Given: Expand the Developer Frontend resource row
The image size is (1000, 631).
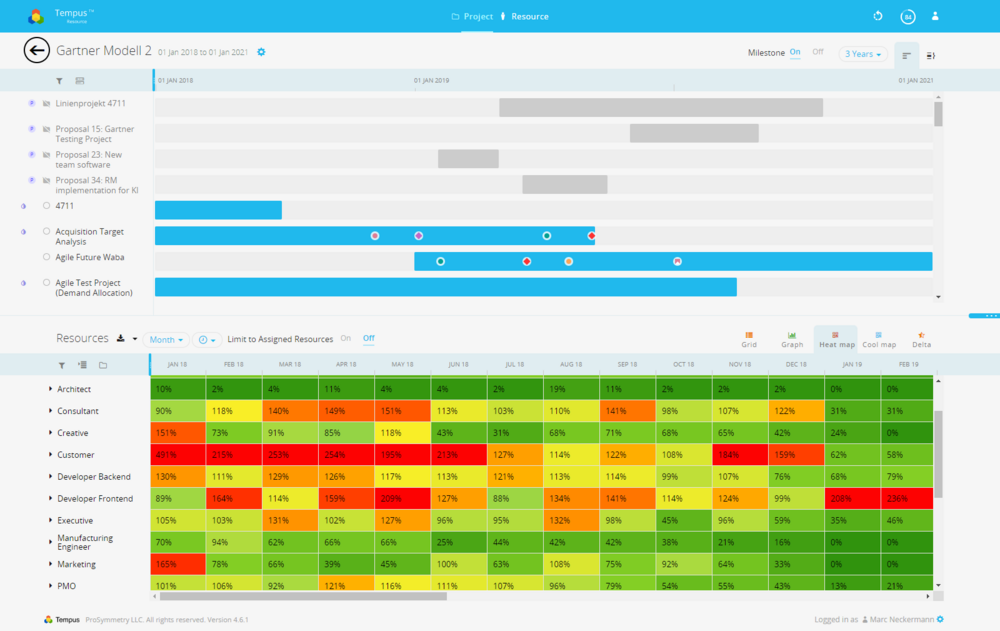Looking at the screenshot, I should pyautogui.click(x=50, y=499).
